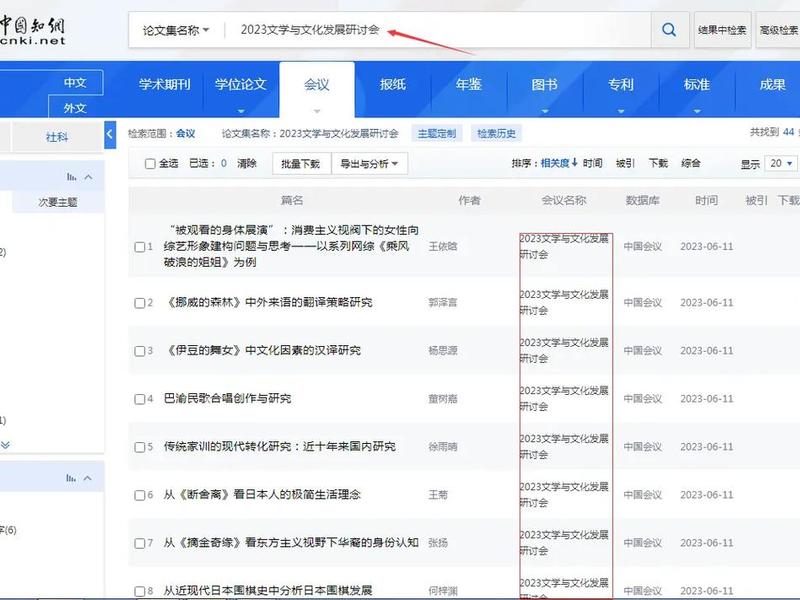The height and width of the screenshot is (600, 800).
Task: Open paper 从《断舍离》看日本人的极简生活理念
Action: click(262, 494)
